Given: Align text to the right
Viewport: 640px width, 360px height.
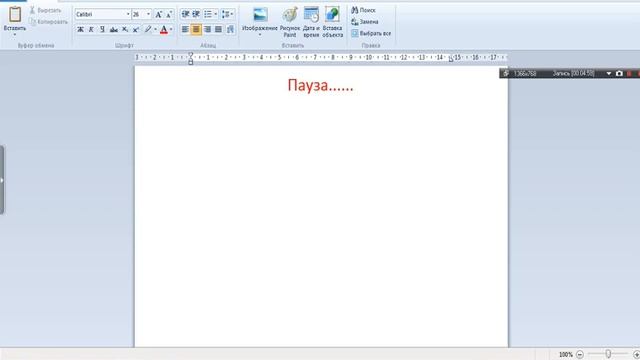Looking at the screenshot, I should (x=207, y=29).
